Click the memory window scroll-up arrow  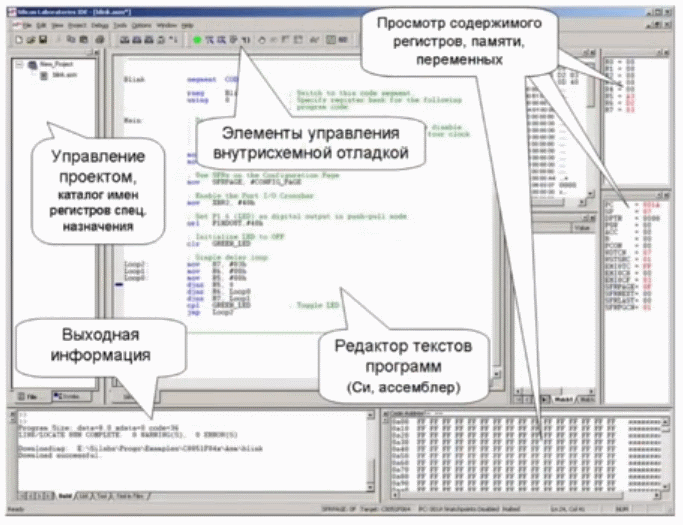pos(665,421)
